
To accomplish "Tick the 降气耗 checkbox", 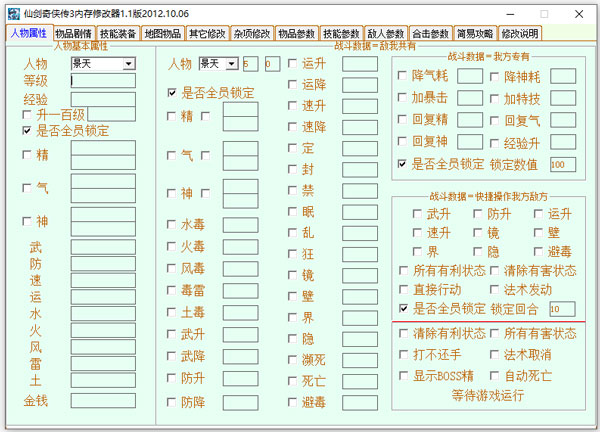I will pos(404,77).
